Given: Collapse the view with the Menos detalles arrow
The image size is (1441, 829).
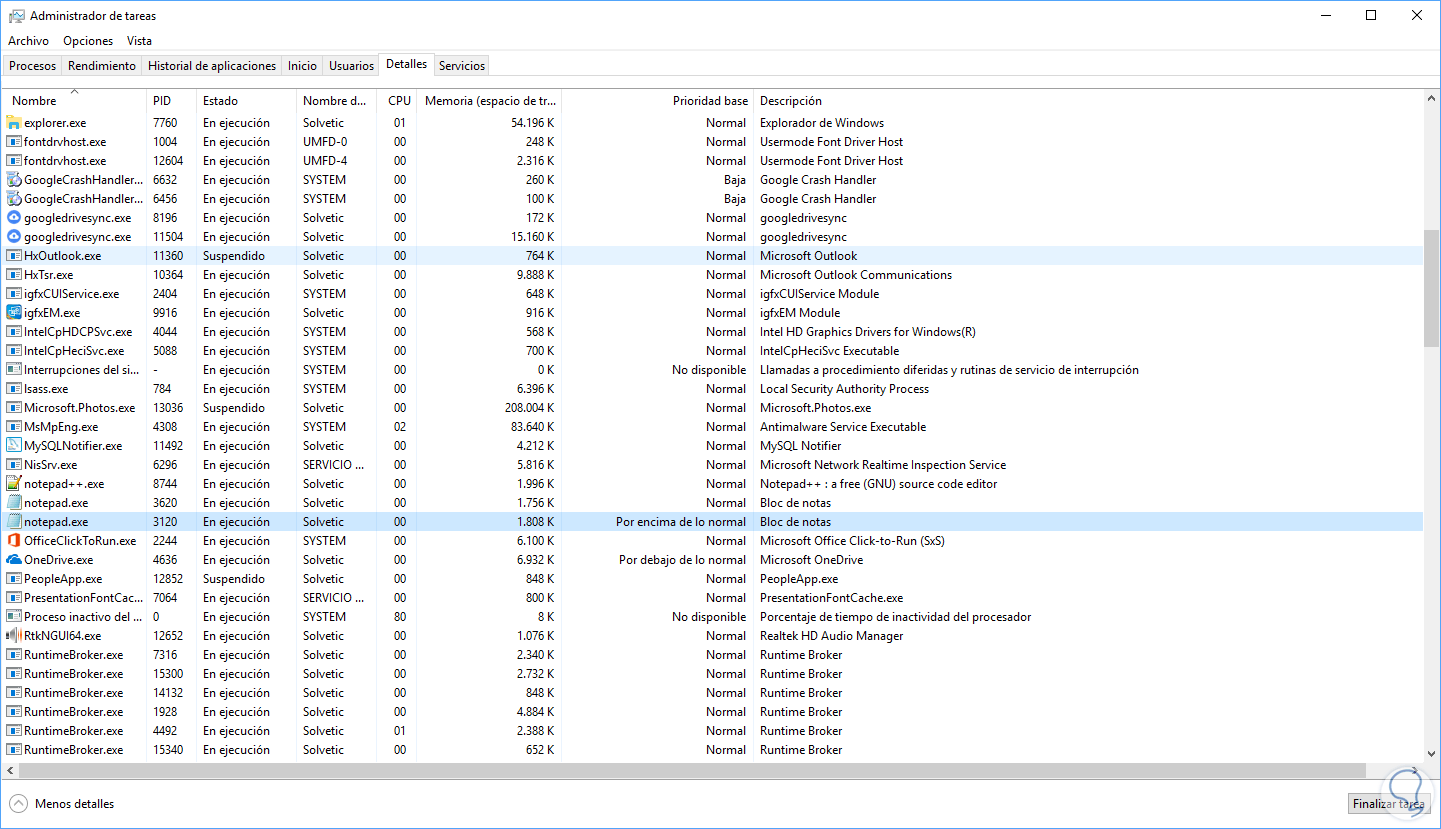Looking at the screenshot, I should (x=19, y=804).
